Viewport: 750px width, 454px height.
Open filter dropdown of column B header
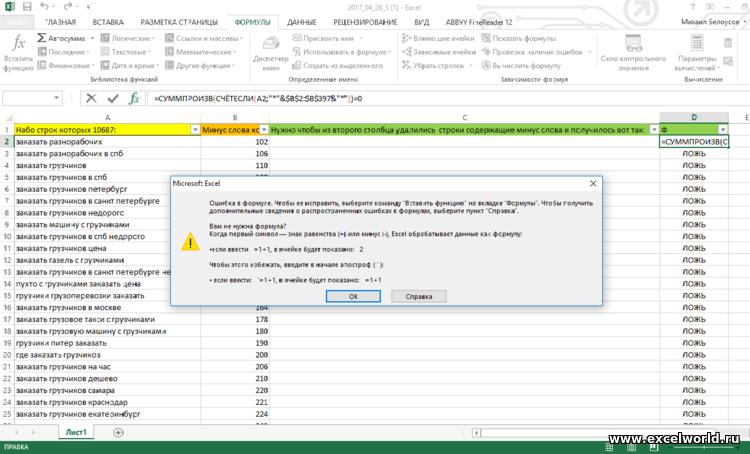tap(264, 130)
